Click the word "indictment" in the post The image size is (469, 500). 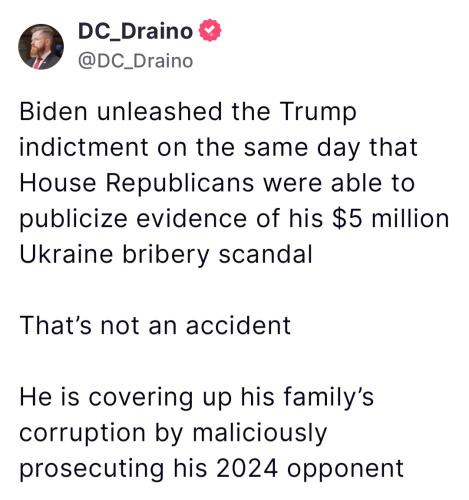[x=84, y=147]
